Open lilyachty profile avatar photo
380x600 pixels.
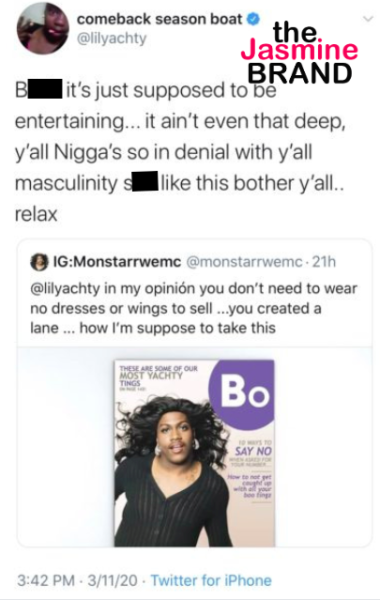coord(43,29)
